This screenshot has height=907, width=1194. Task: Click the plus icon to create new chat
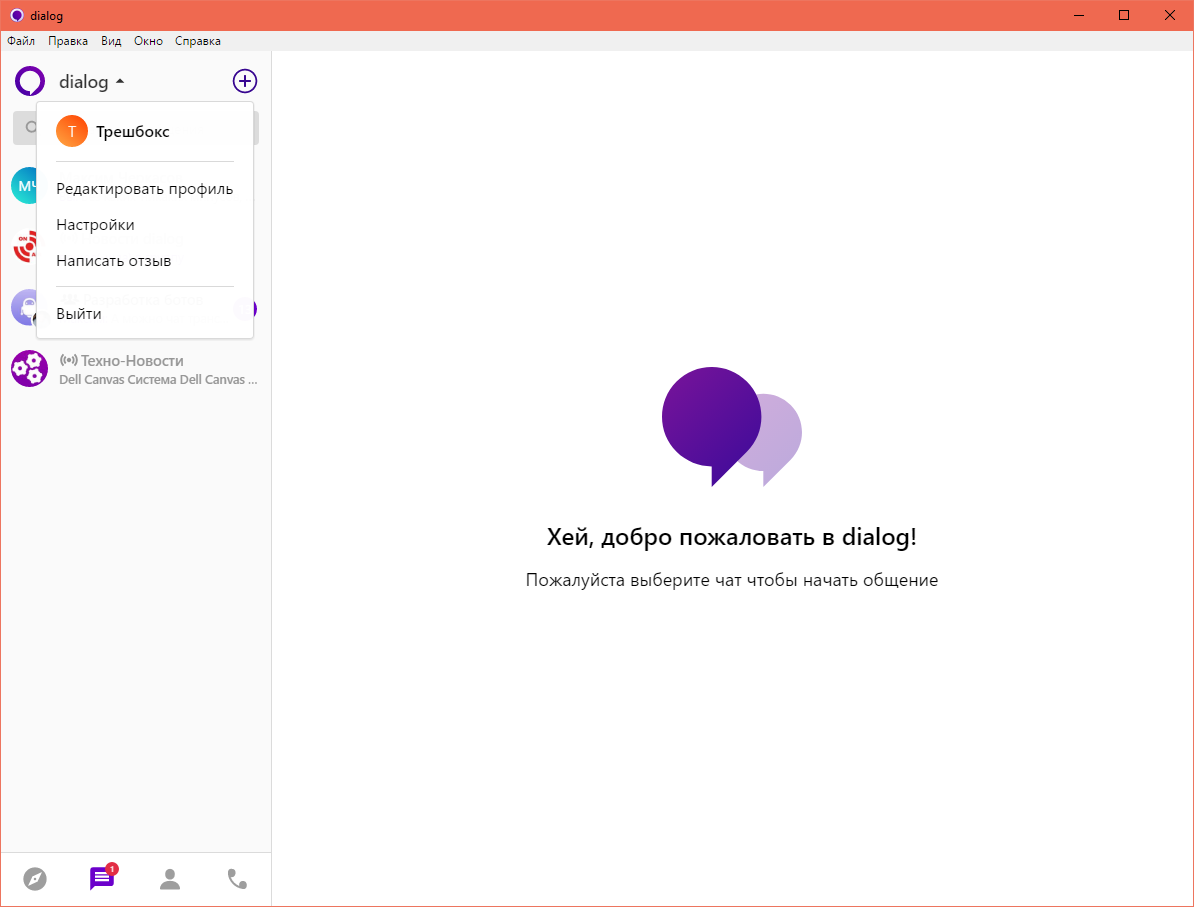coord(245,81)
